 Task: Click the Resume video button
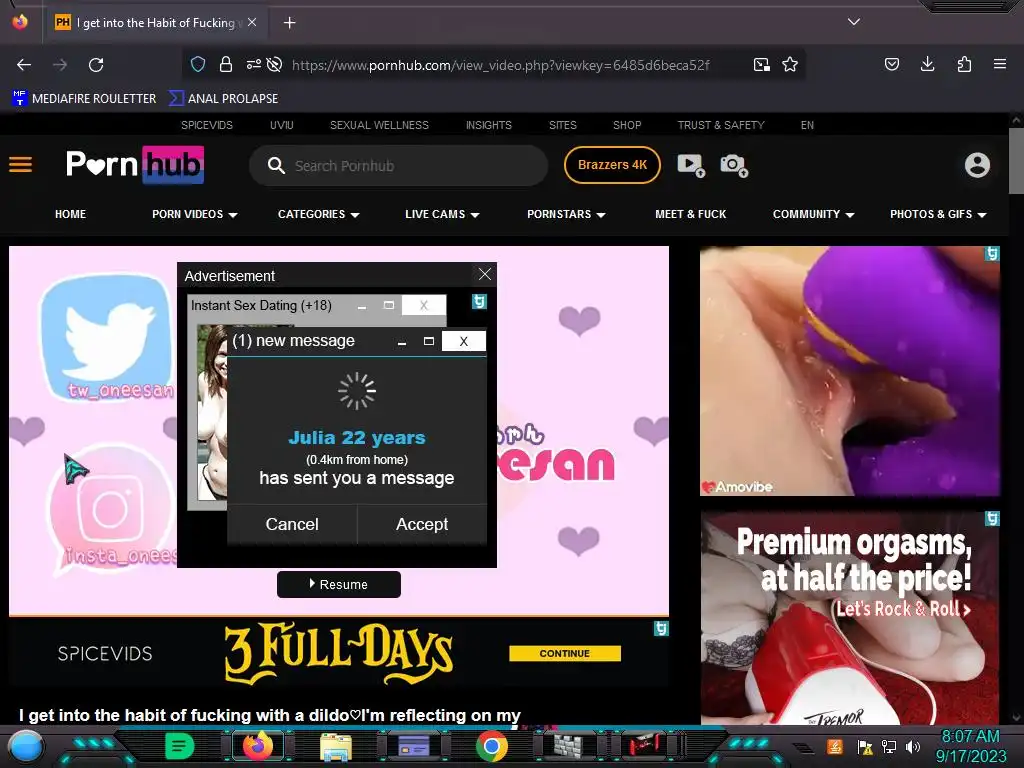click(339, 584)
